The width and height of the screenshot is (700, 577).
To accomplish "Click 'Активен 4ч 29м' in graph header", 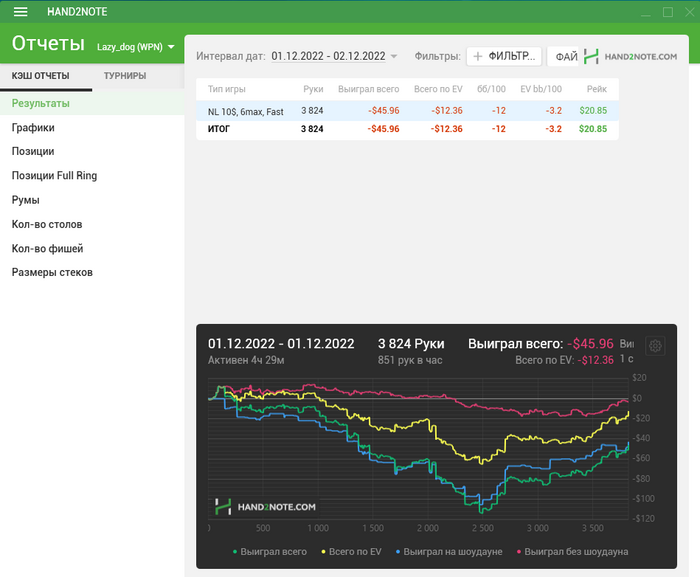I will pyautogui.click(x=246, y=360).
